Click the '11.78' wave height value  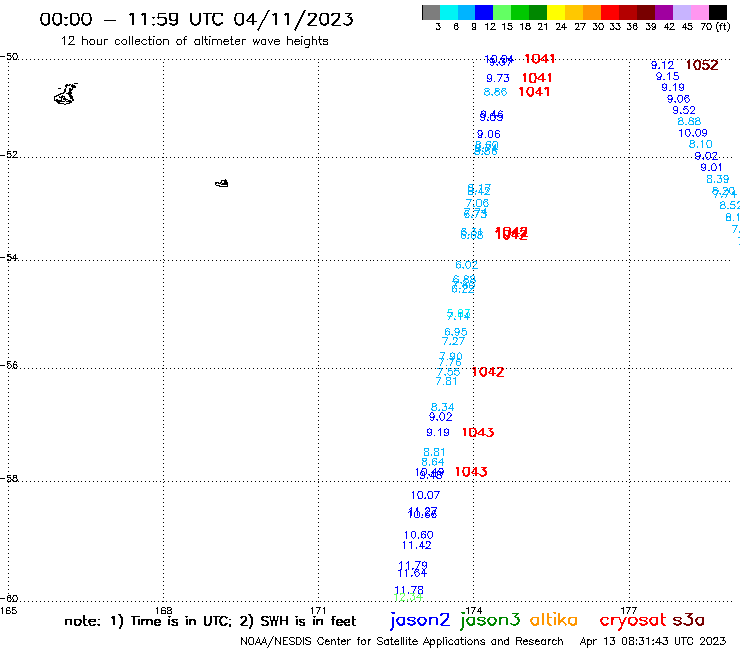[409, 591]
